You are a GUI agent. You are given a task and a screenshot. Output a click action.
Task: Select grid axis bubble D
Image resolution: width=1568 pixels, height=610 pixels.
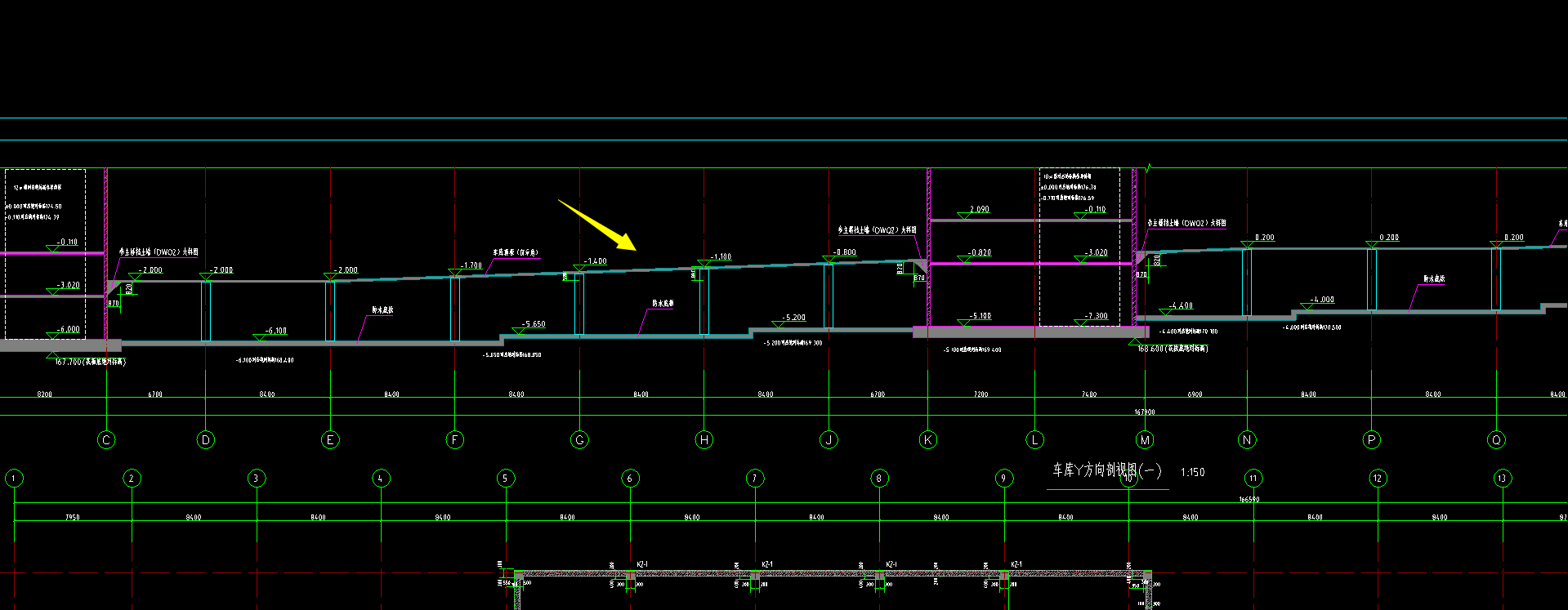click(x=206, y=440)
